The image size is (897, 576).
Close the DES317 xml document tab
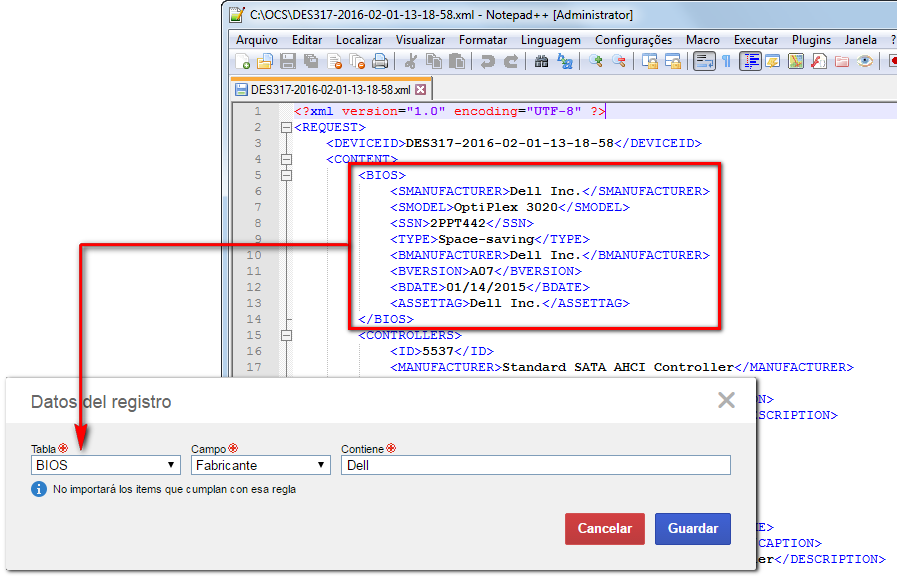click(x=420, y=90)
